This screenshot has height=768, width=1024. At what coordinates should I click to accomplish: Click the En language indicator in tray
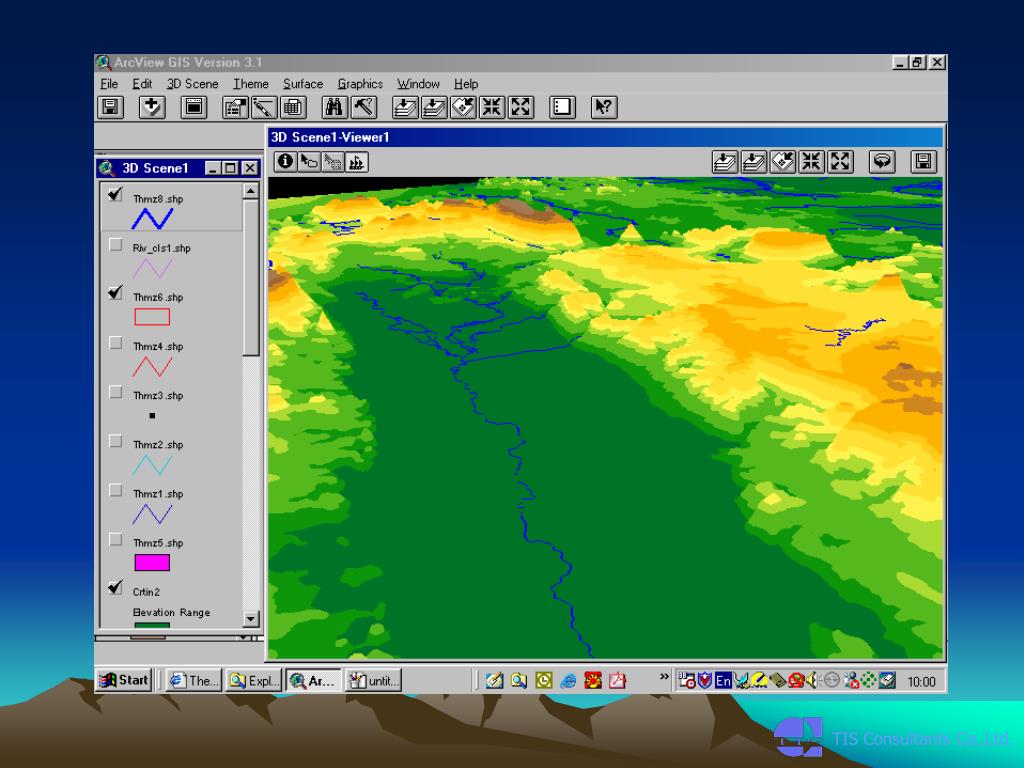click(x=723, y=681)
